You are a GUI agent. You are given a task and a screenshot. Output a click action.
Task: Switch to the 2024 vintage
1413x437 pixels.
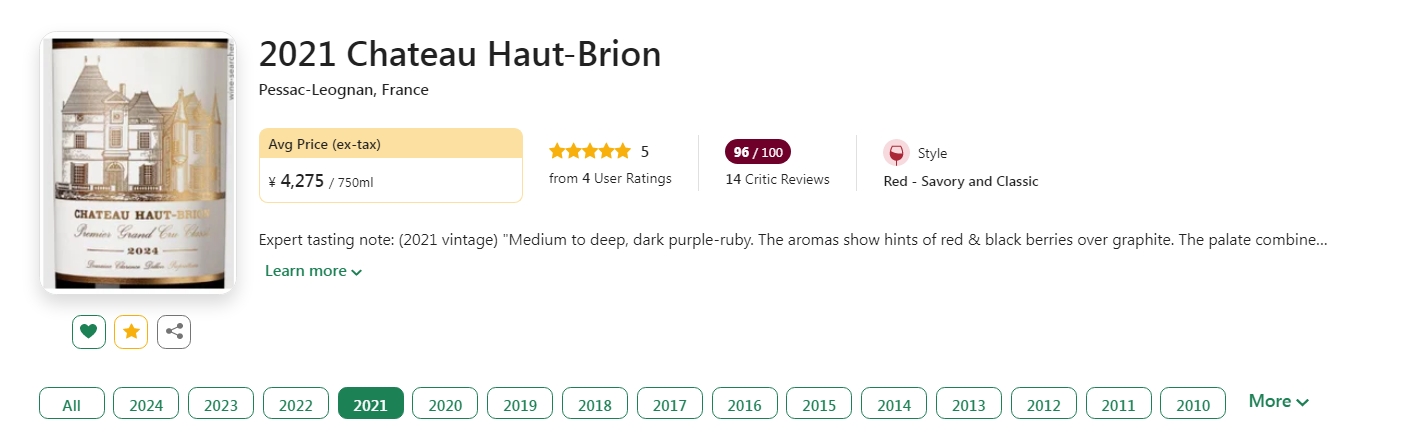click(146, 404)
